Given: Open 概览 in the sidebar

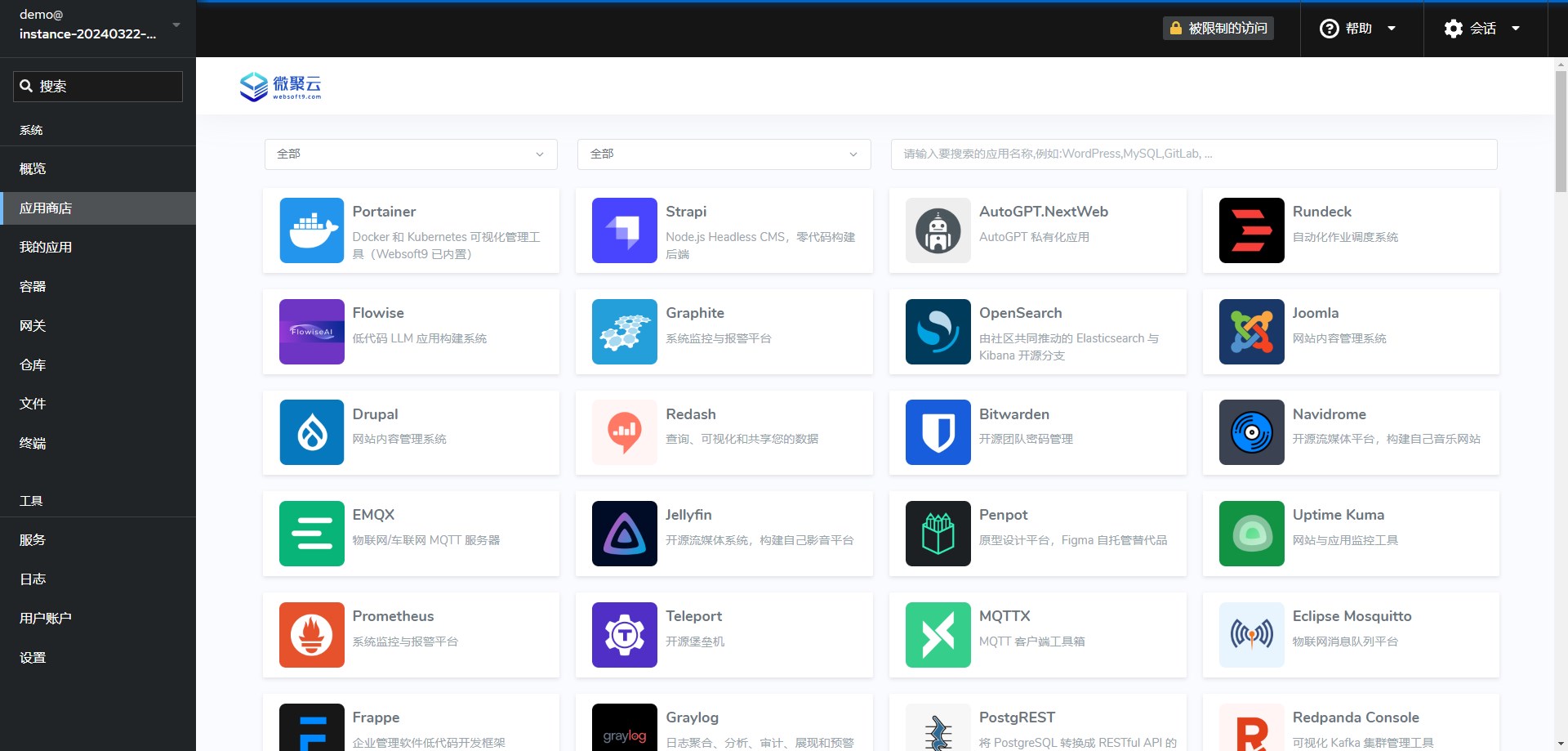Looking at the screenshot, I should [98, 169].
